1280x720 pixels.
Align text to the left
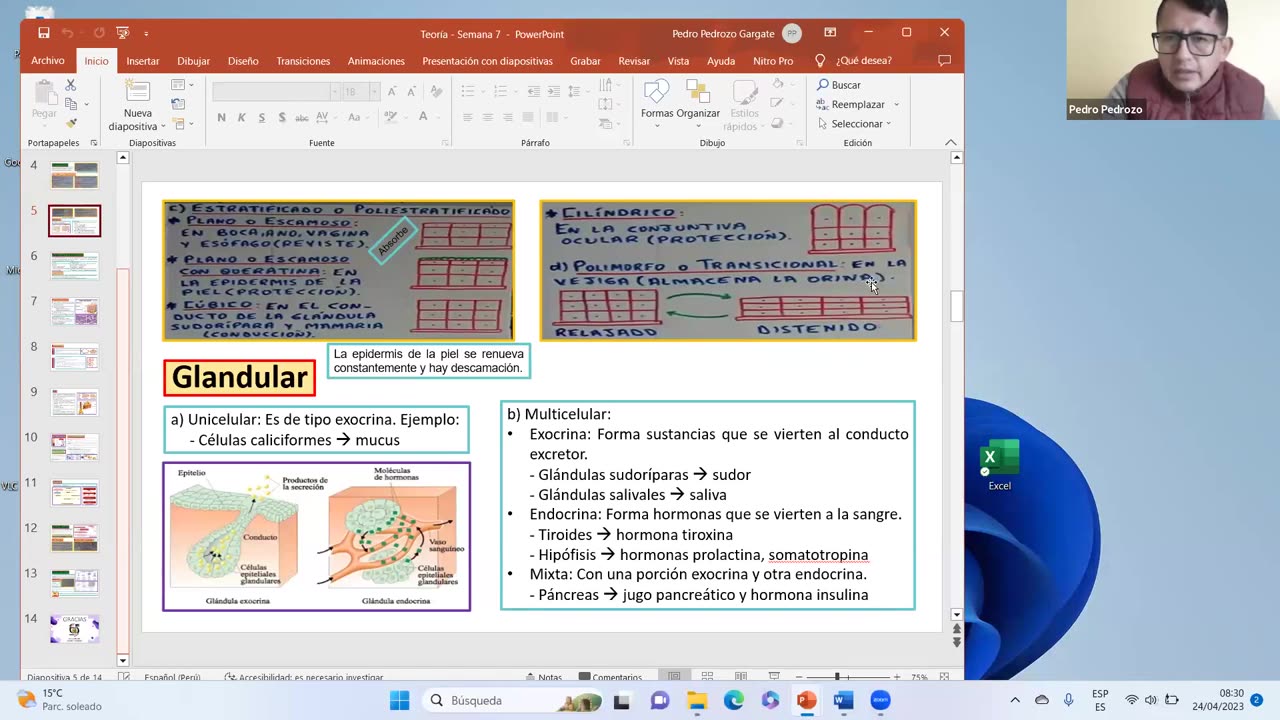point(467,117)
